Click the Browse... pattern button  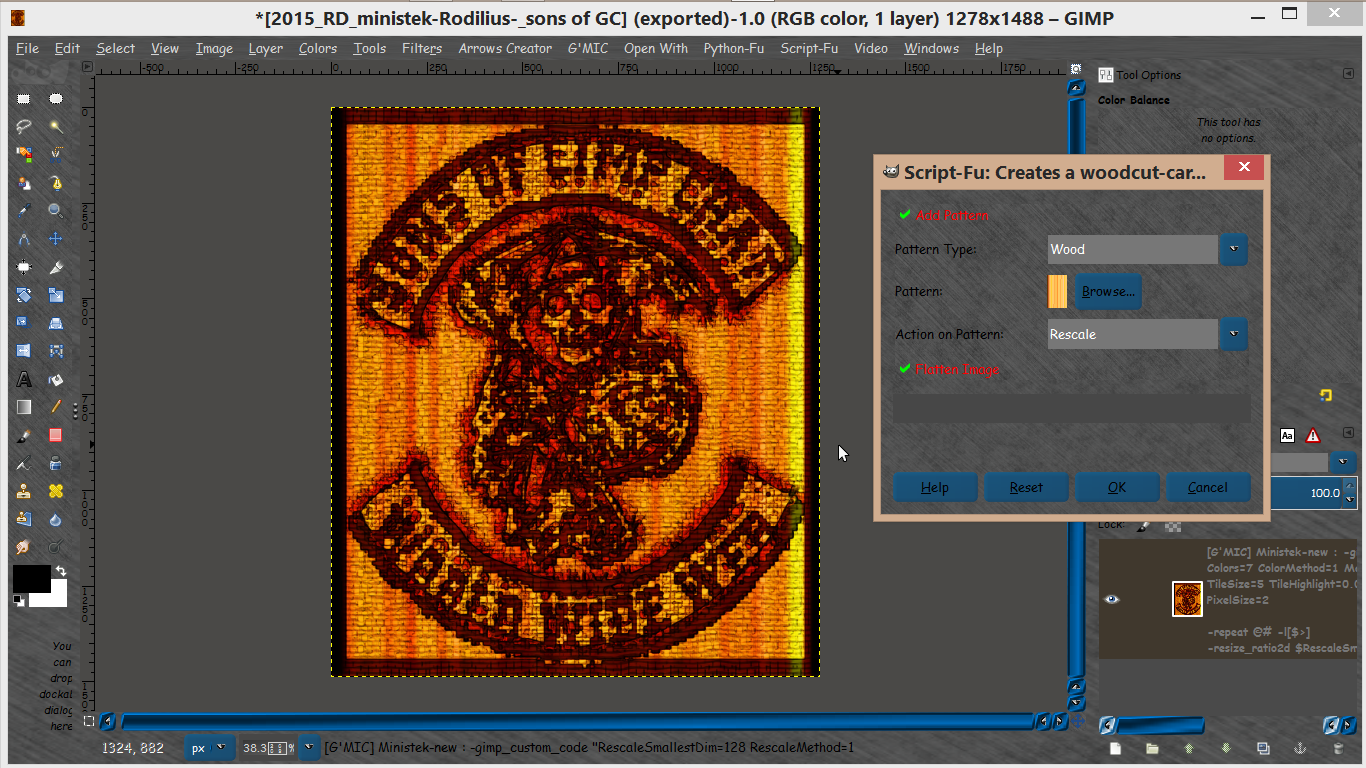(x=1108, y=291)
